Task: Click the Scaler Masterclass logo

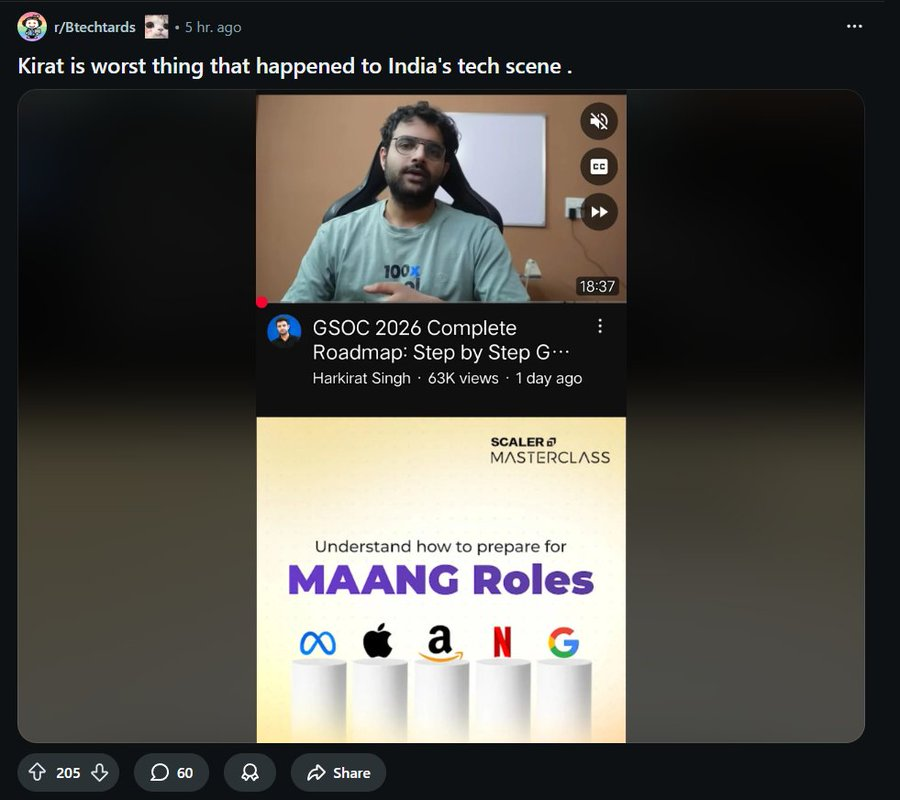Action: click(550, 450)
